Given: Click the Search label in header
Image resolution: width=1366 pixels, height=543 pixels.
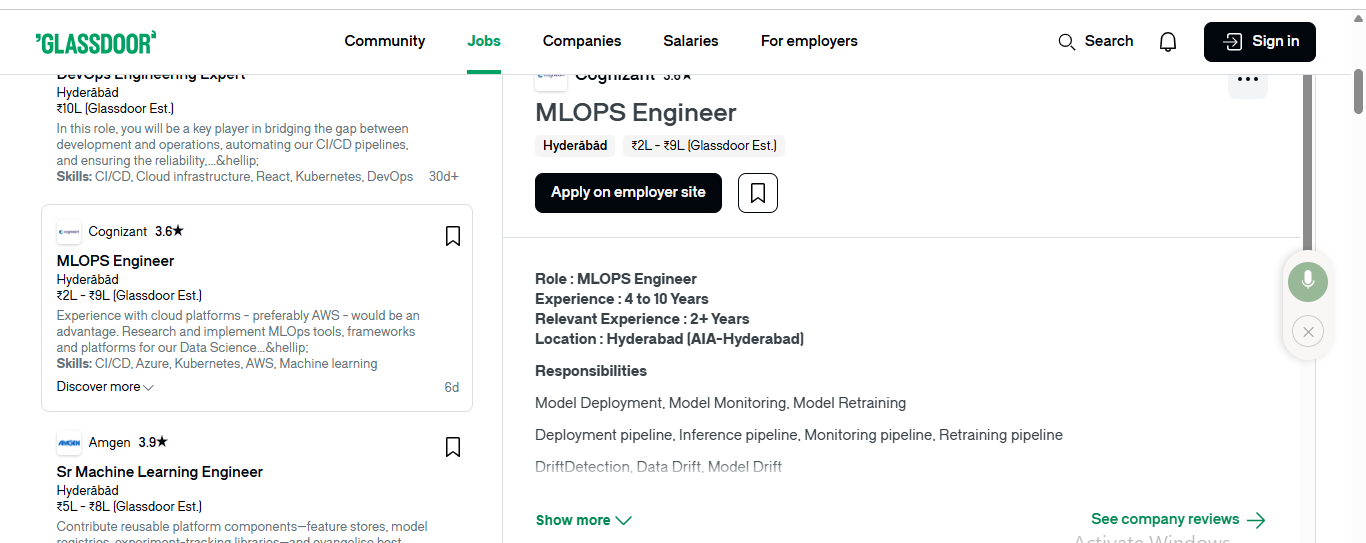Looking at the screenshot, I should (1109, 41).
